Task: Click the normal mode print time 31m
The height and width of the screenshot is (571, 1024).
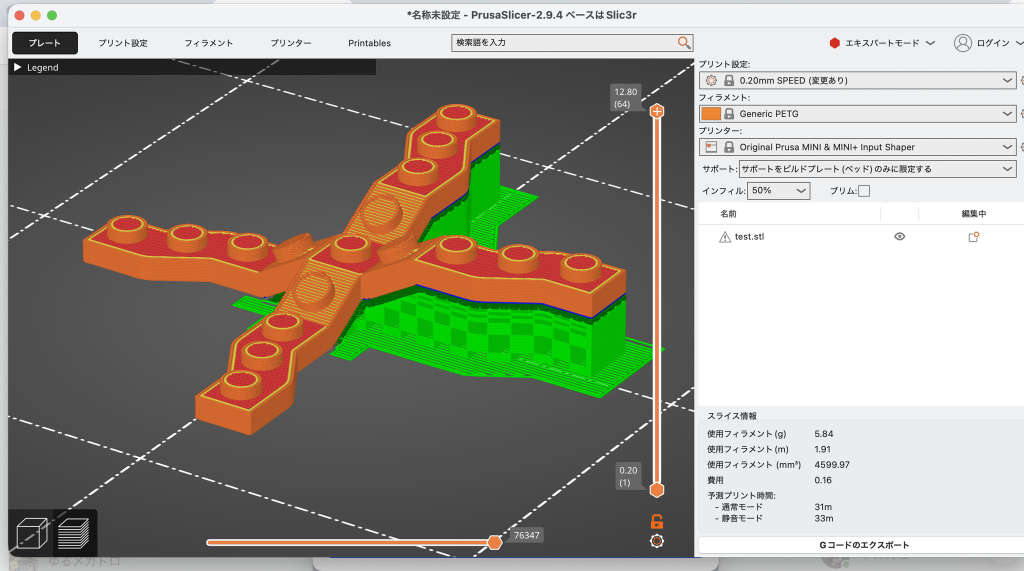Action: point(823,507)
